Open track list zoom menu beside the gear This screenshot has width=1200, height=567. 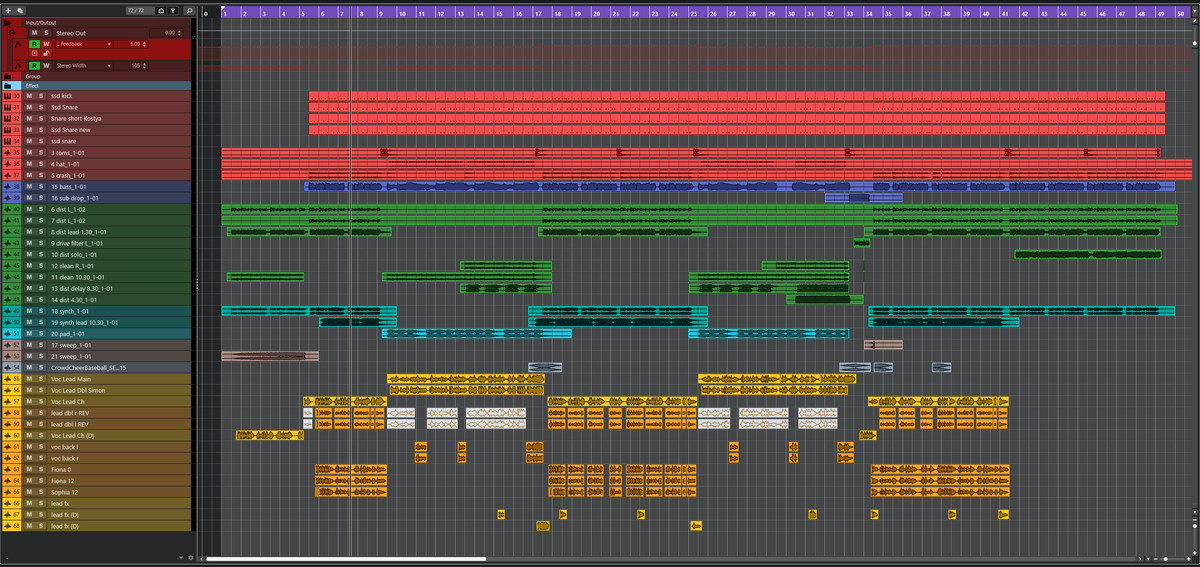pyautogui.click(x=181, y=557)
